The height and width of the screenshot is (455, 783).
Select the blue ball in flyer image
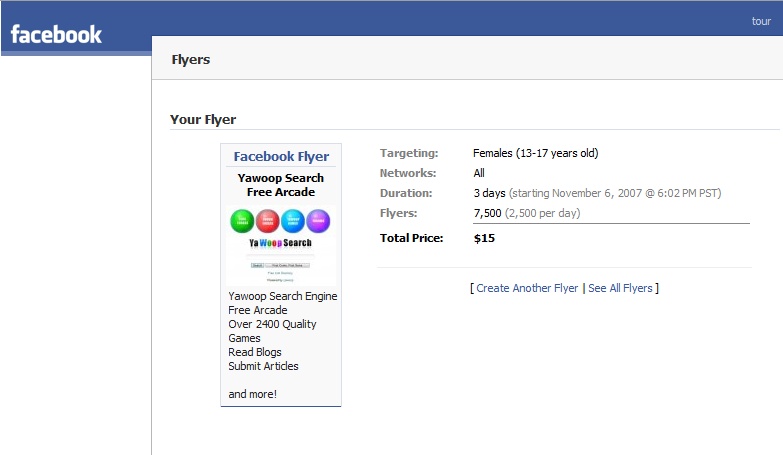pyautogui.click(x=293, y=221)
